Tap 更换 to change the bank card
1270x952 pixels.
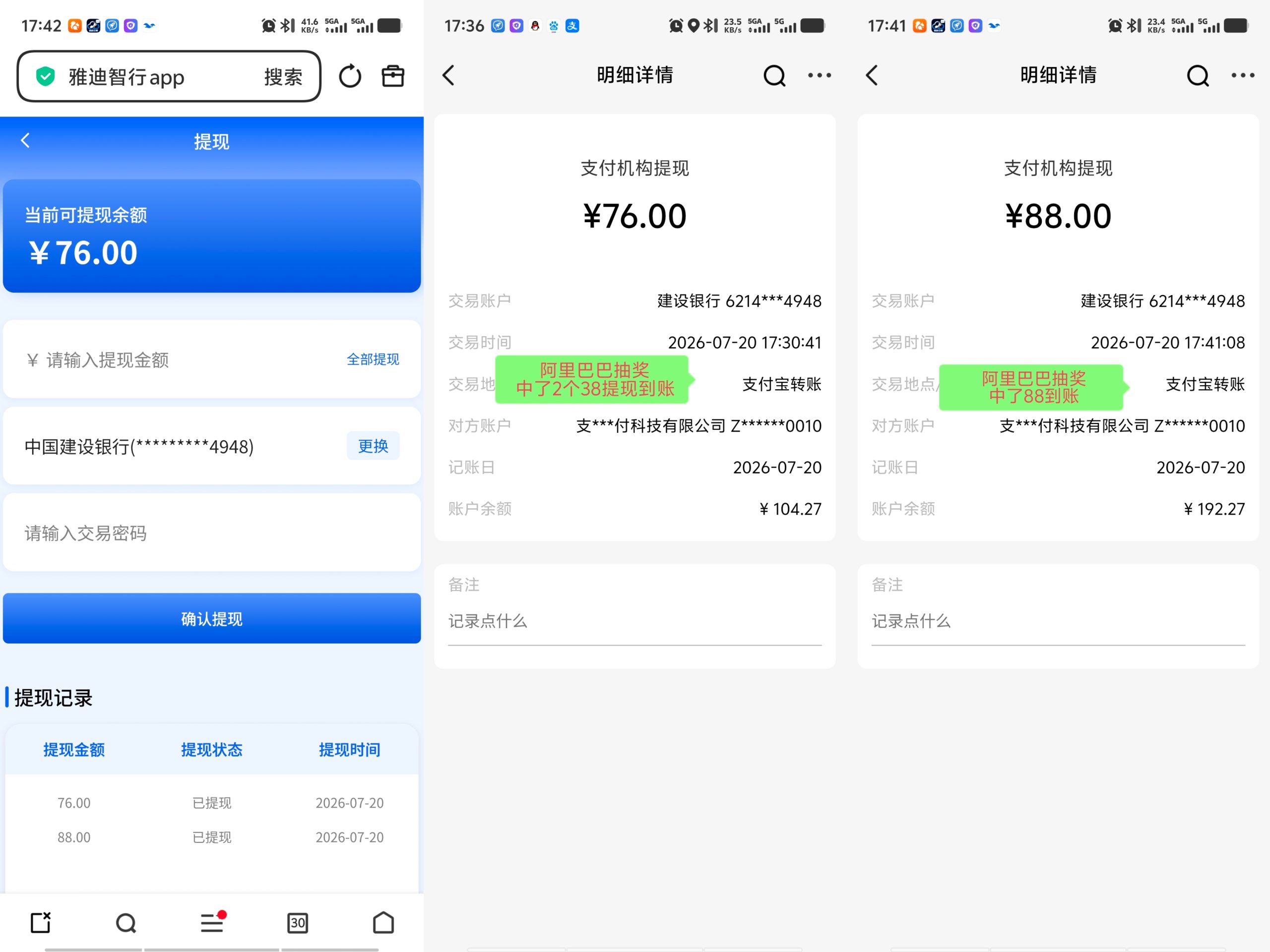point(373,446)
